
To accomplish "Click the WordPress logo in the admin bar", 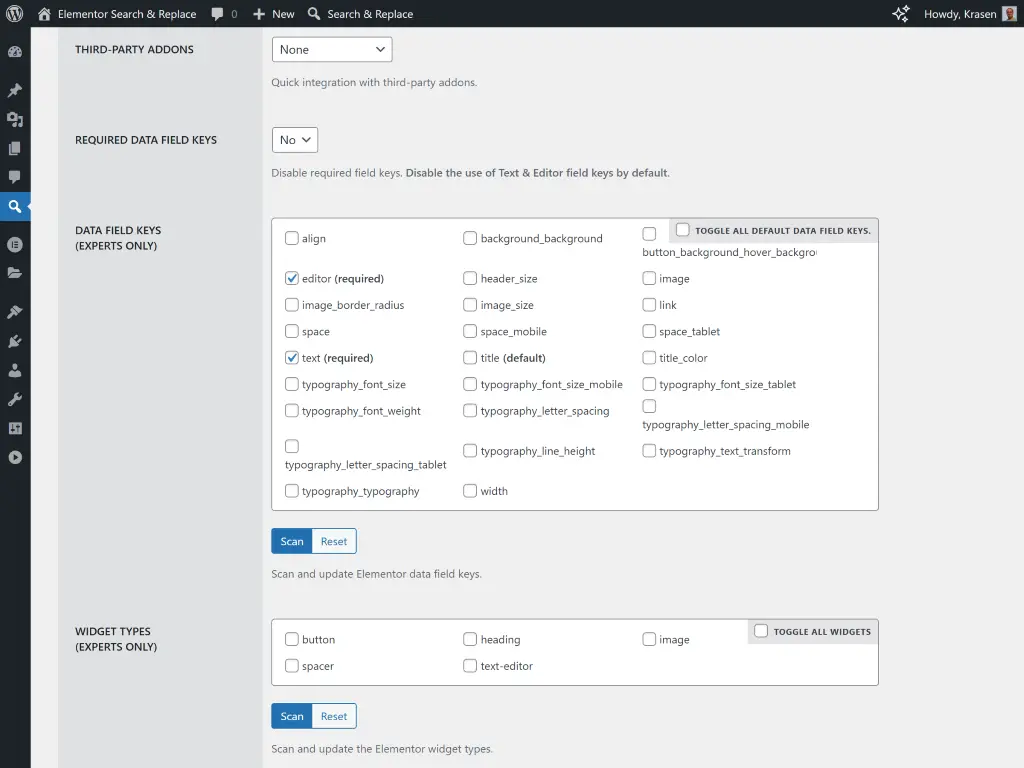I will pyautogui.click(x=14, y=14).
